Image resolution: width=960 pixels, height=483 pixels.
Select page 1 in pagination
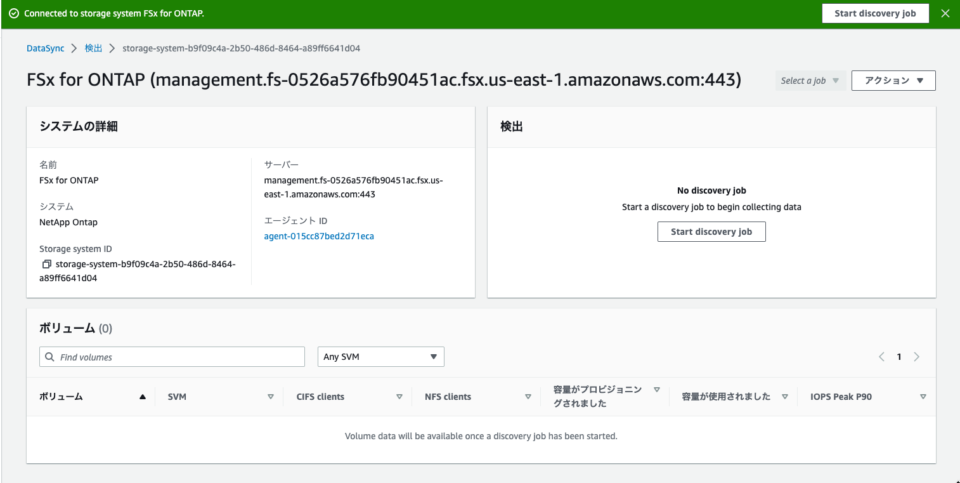(899, 357)
